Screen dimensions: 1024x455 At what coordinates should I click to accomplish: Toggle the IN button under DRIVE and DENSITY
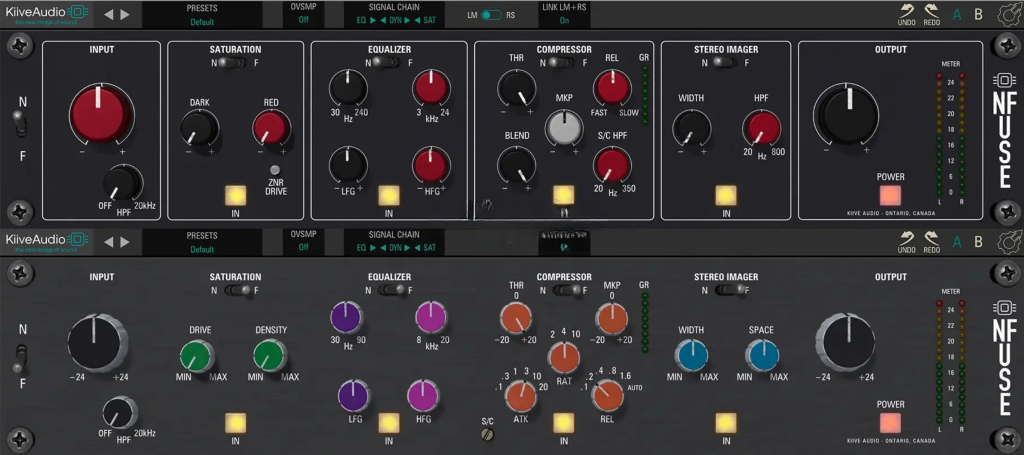tap(235, 423)
